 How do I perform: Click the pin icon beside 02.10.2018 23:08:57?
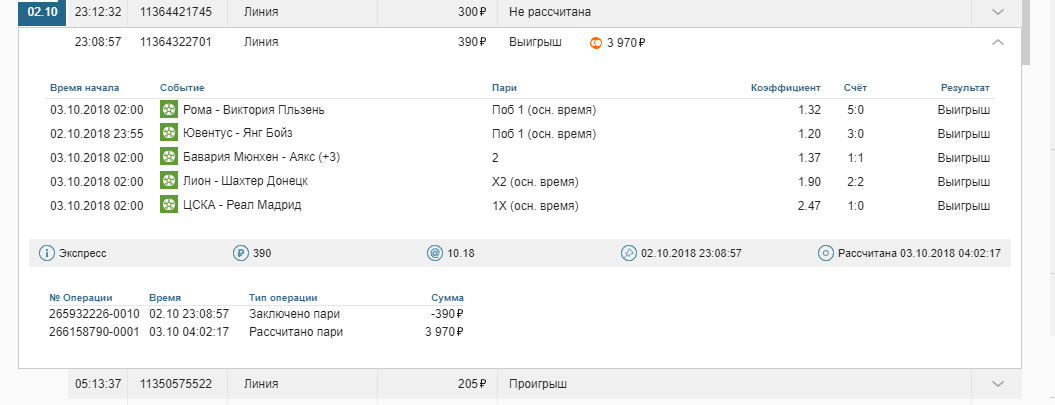click(628, 254)
